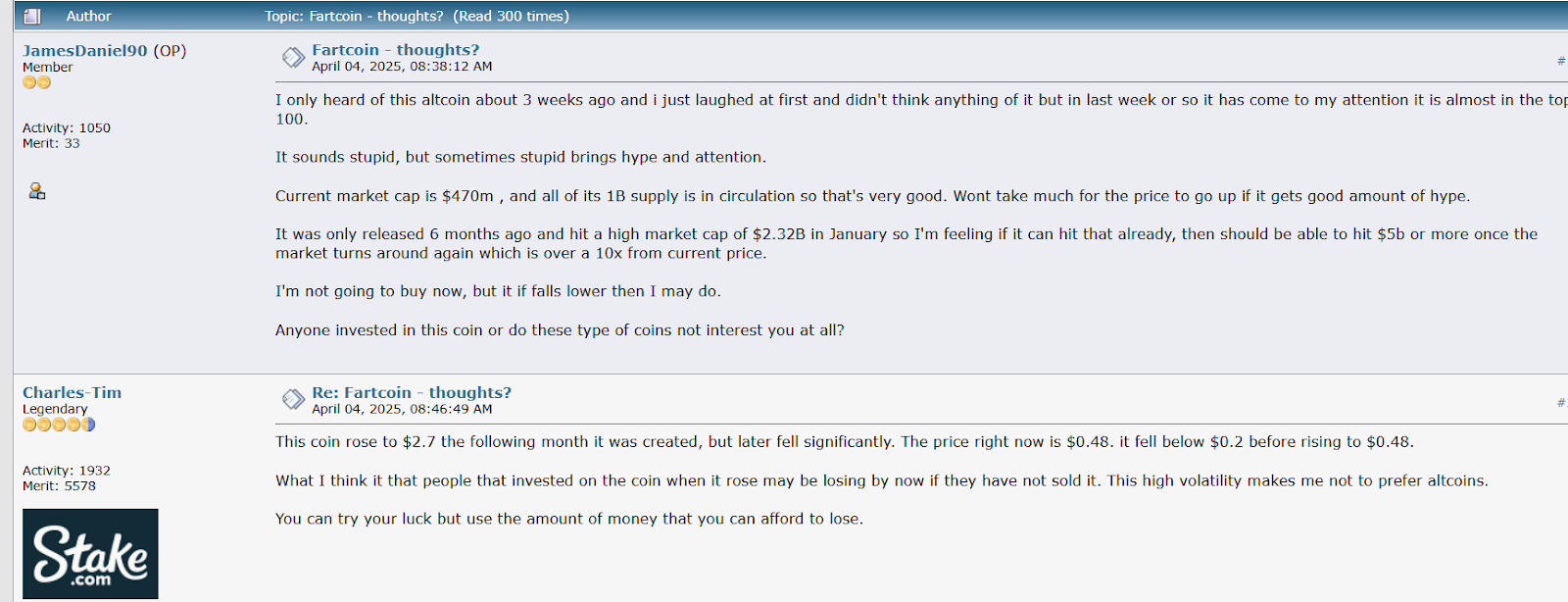Open the JamesDaniel90 username link
Image resolution: width=1568 pixels, height=602 pixels.
[x=85, y=51]
